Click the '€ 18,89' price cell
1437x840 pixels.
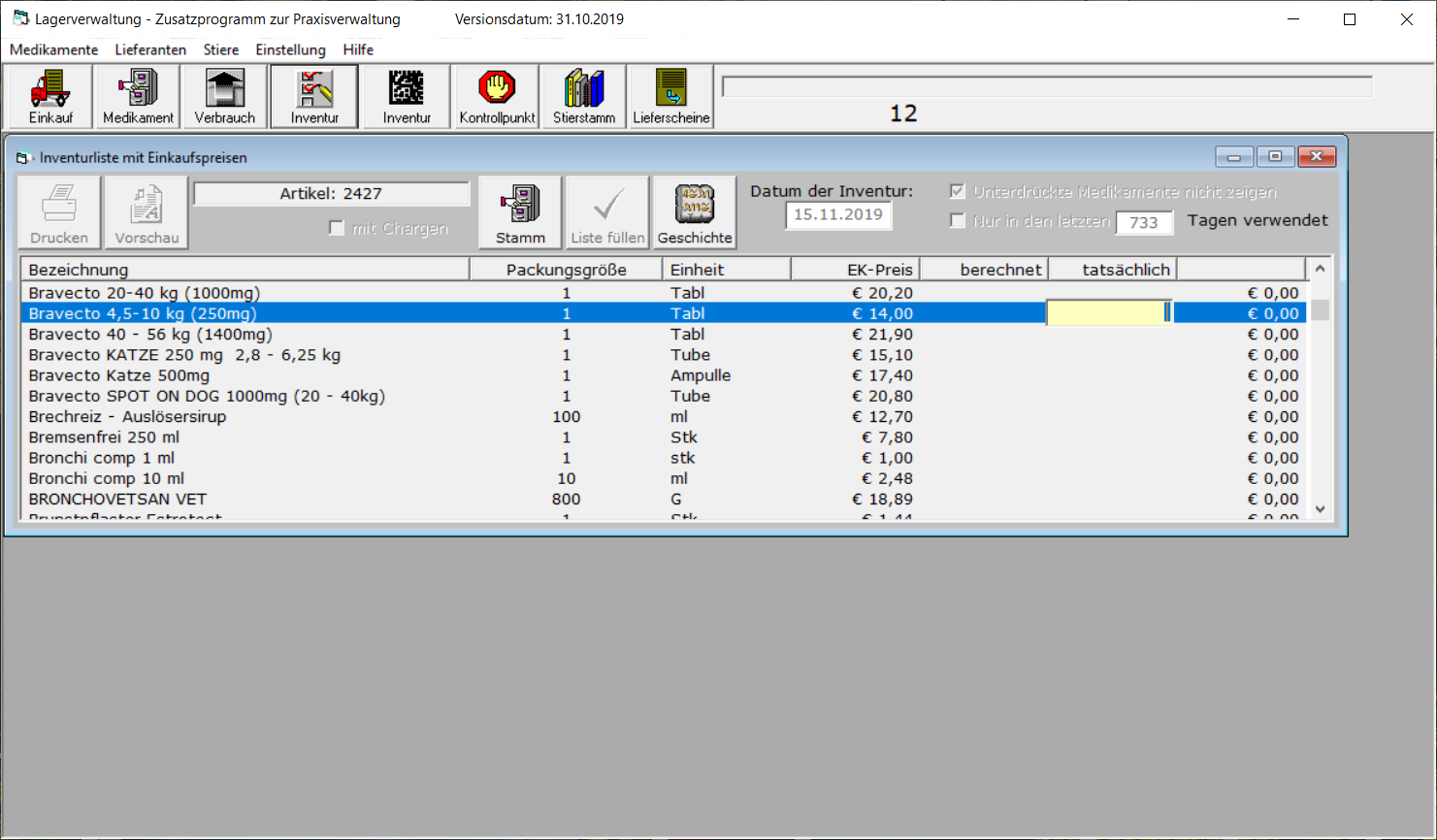pyautogui.click(x=882, y=500)
